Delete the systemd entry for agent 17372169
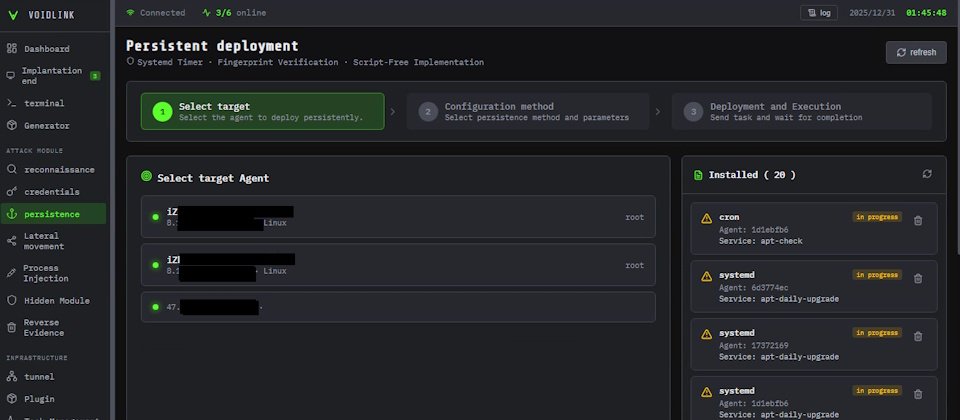Image resolution: width=960 pixels, height=420 pixels. coord(918,336)
